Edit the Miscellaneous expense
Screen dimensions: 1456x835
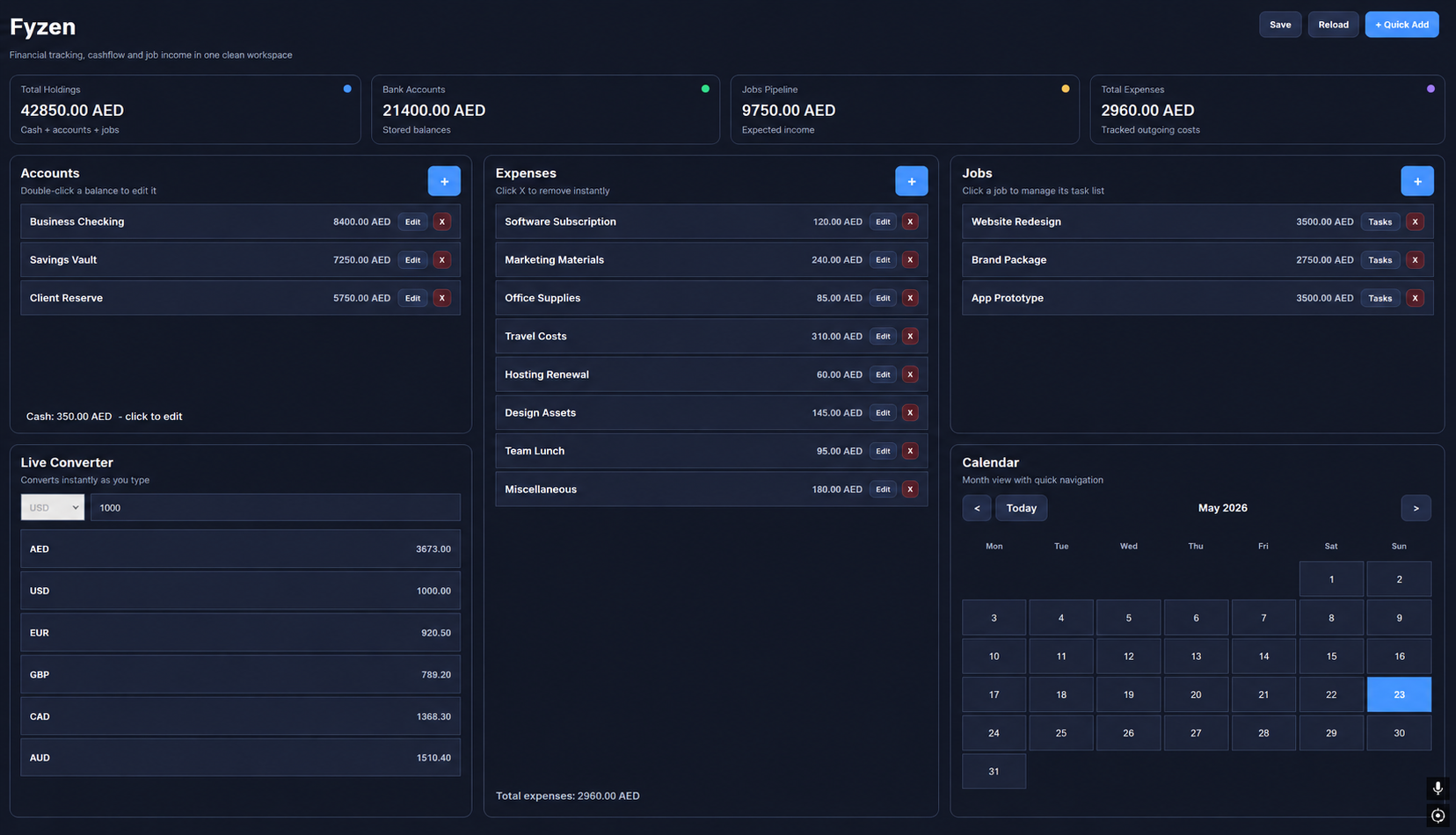tap(883, 490)
